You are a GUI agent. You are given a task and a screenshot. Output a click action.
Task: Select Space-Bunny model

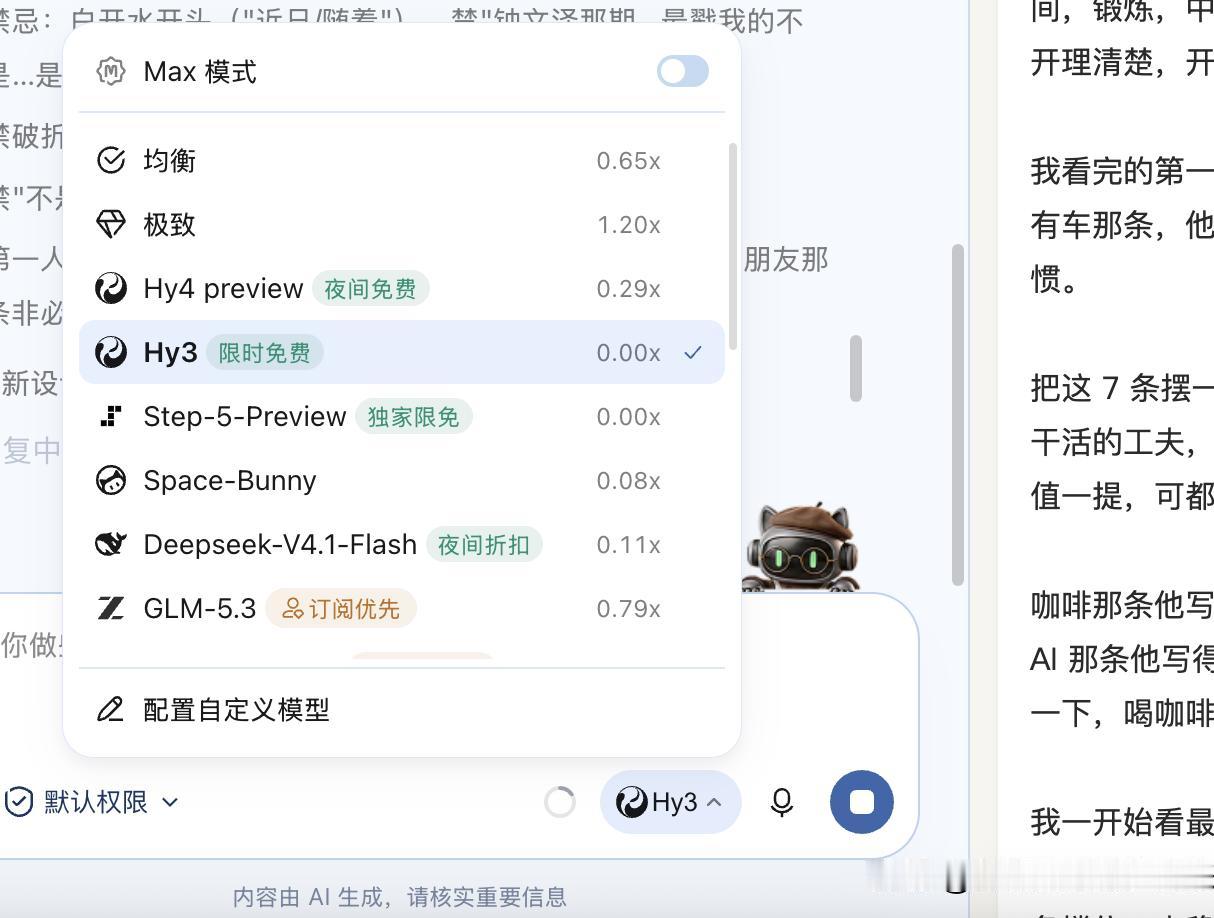tap(402, 480)
